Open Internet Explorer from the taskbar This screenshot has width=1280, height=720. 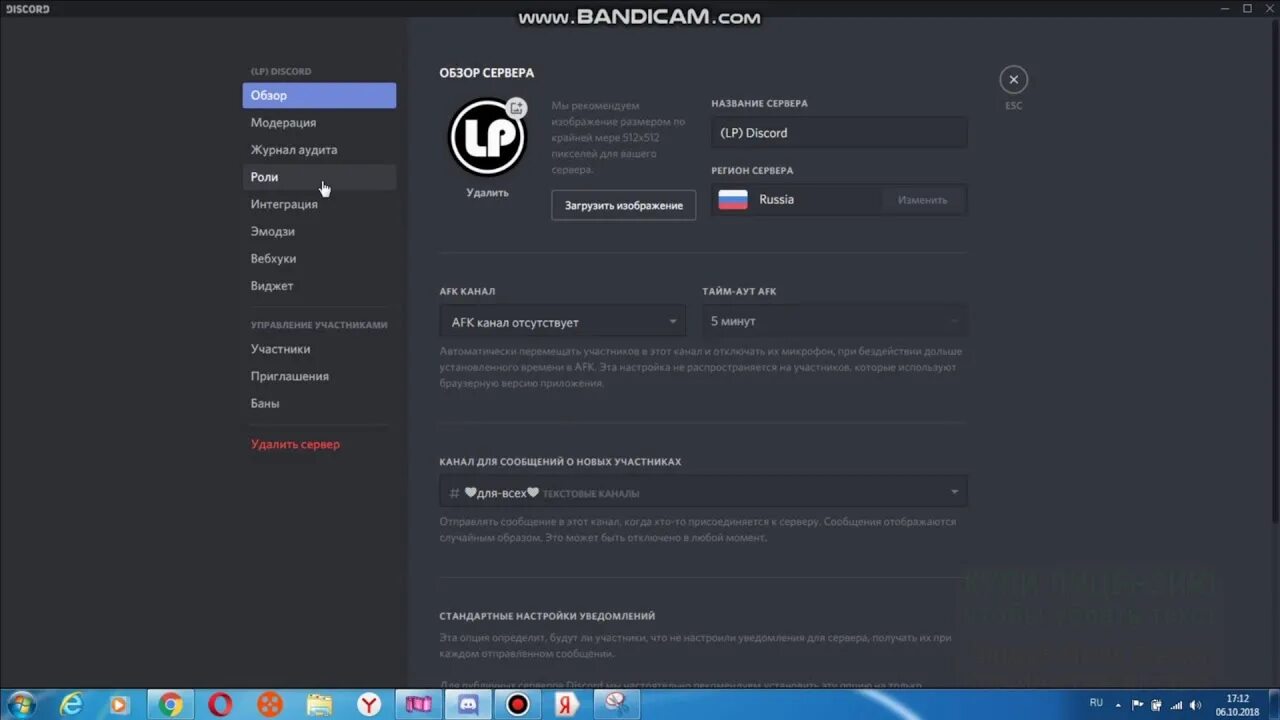click(x=71, y=704)
